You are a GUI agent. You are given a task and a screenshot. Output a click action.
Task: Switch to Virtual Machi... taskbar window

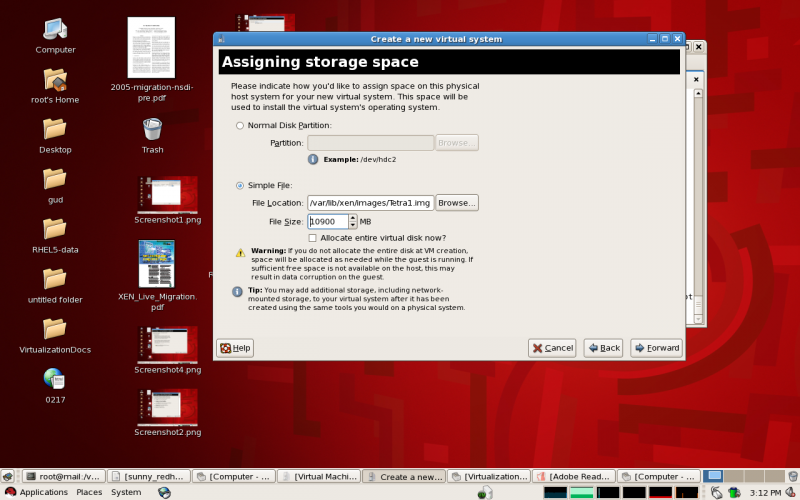[x=319, y=477]
